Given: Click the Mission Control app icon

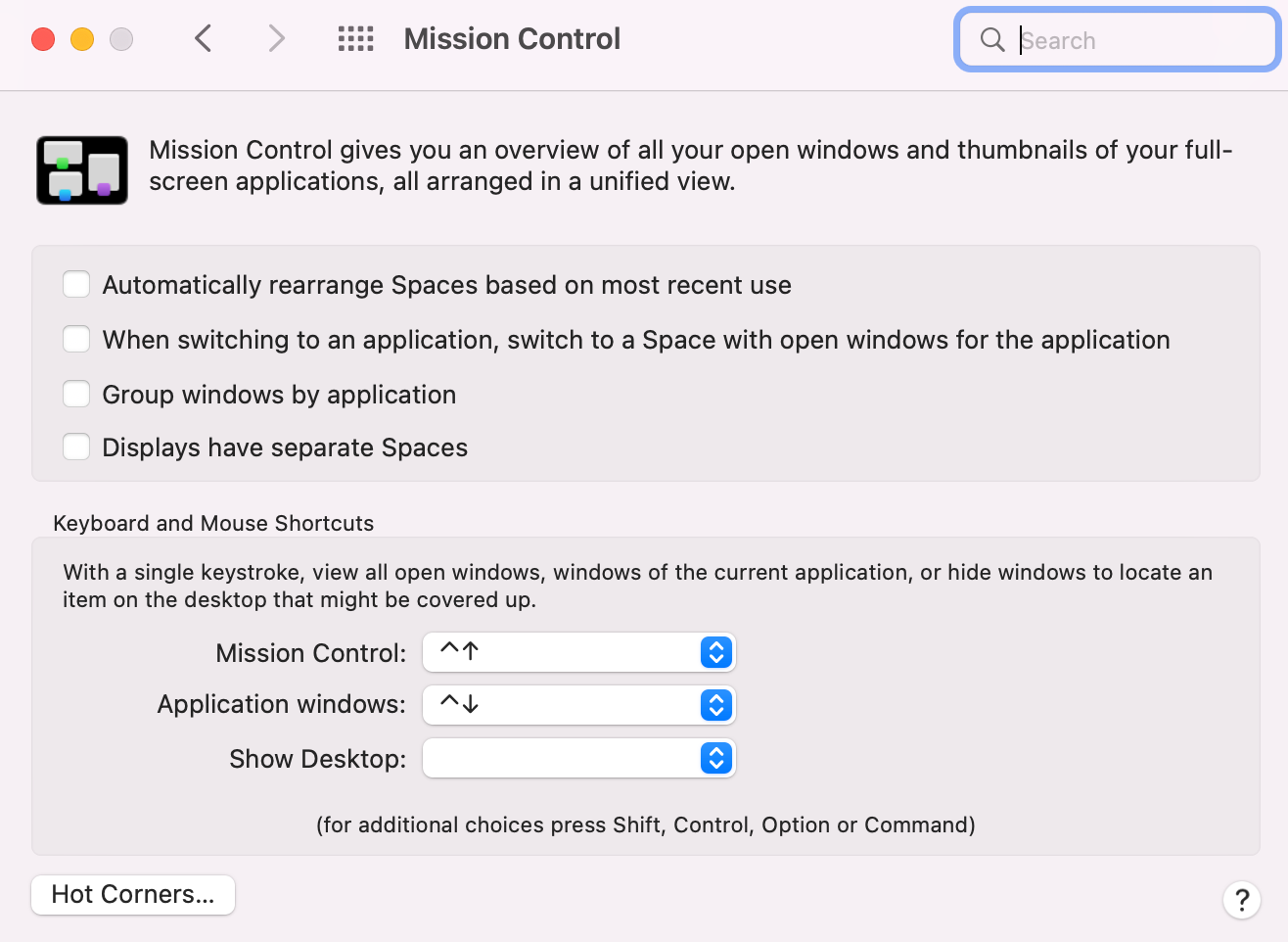Looking at the screenshot, I should 82,169.
